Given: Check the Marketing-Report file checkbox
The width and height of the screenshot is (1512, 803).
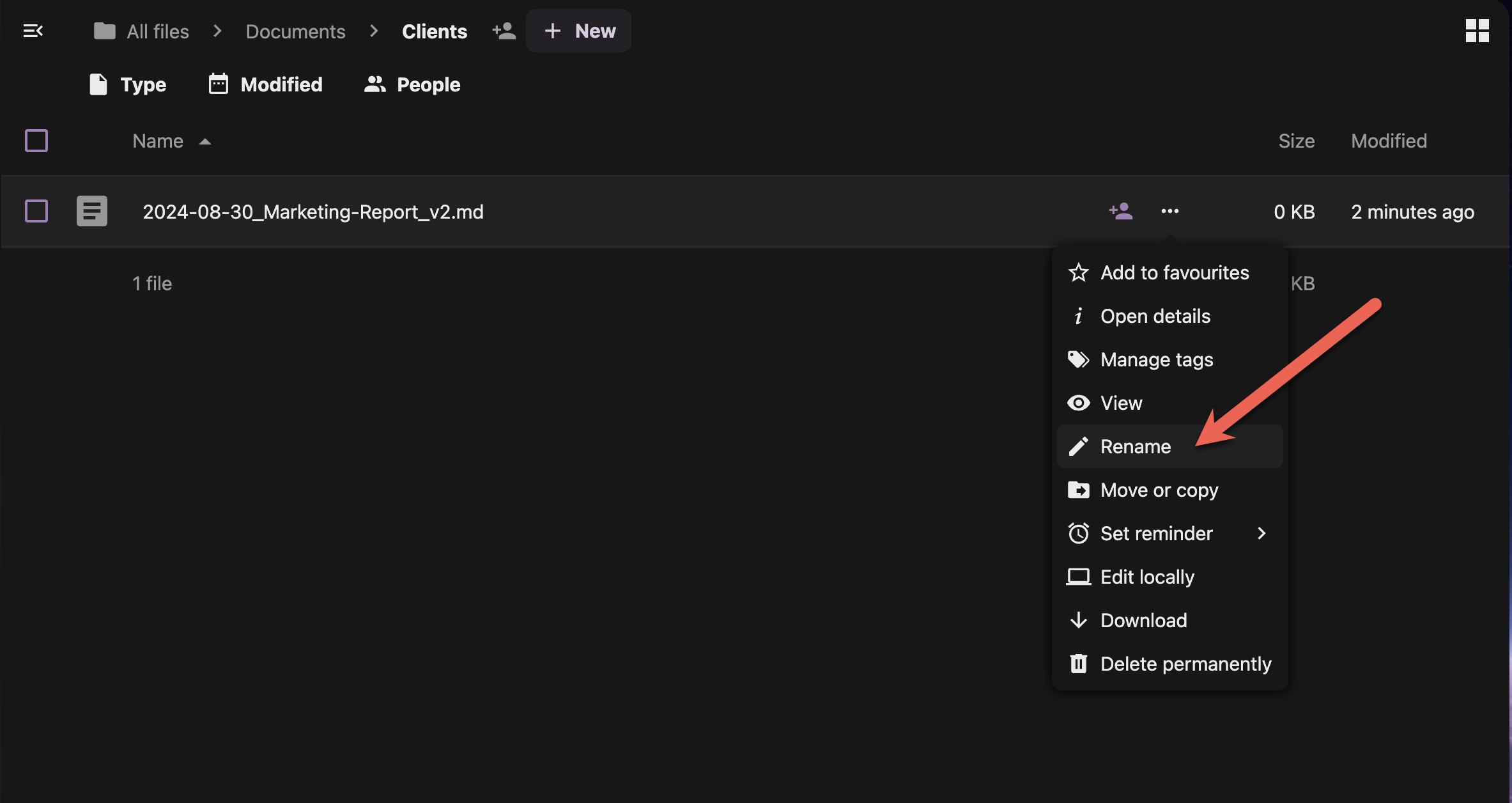Looking at the screenshot, I should tap(36, 211).
